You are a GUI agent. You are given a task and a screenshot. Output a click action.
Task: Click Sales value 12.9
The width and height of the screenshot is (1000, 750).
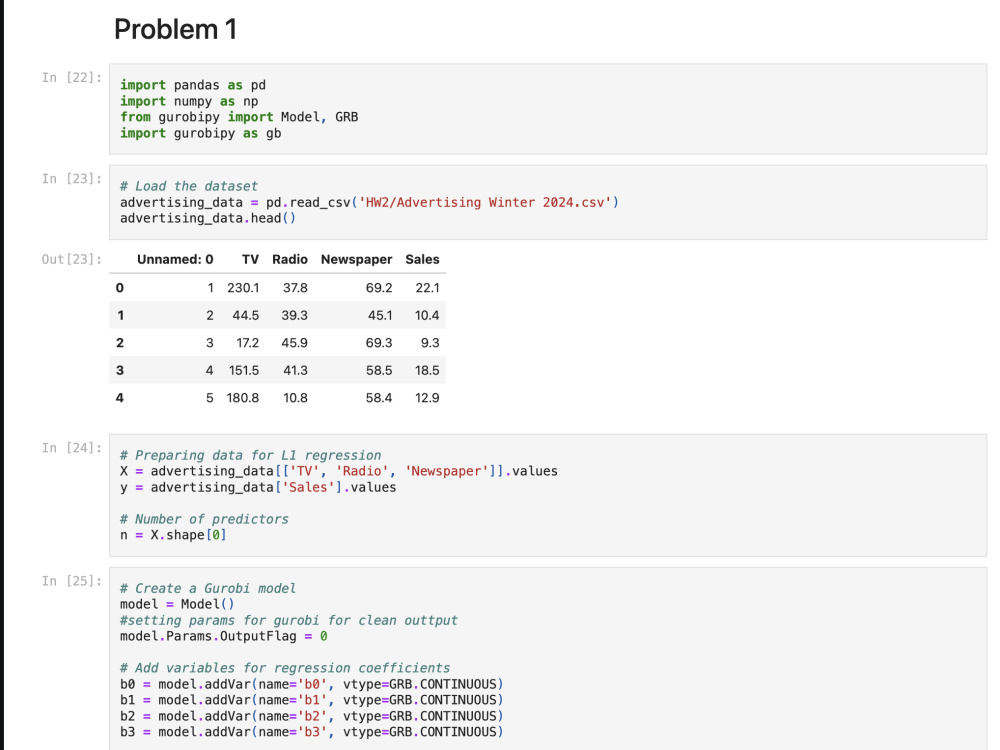(427, 397)
